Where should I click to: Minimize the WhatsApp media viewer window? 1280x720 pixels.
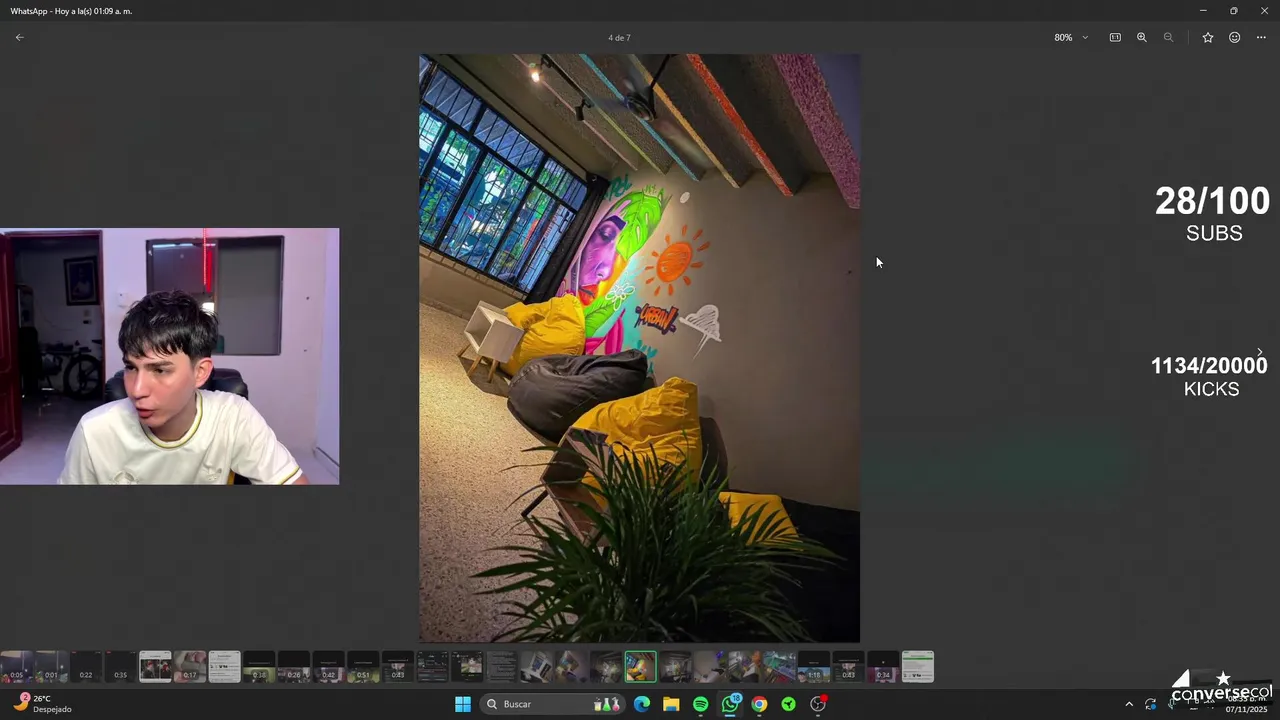point(1203,10)
